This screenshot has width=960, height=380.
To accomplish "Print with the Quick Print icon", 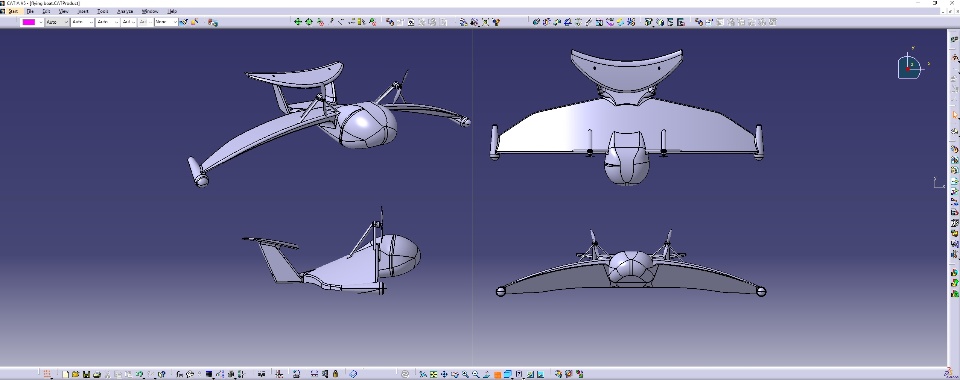I will pos(97,374).
